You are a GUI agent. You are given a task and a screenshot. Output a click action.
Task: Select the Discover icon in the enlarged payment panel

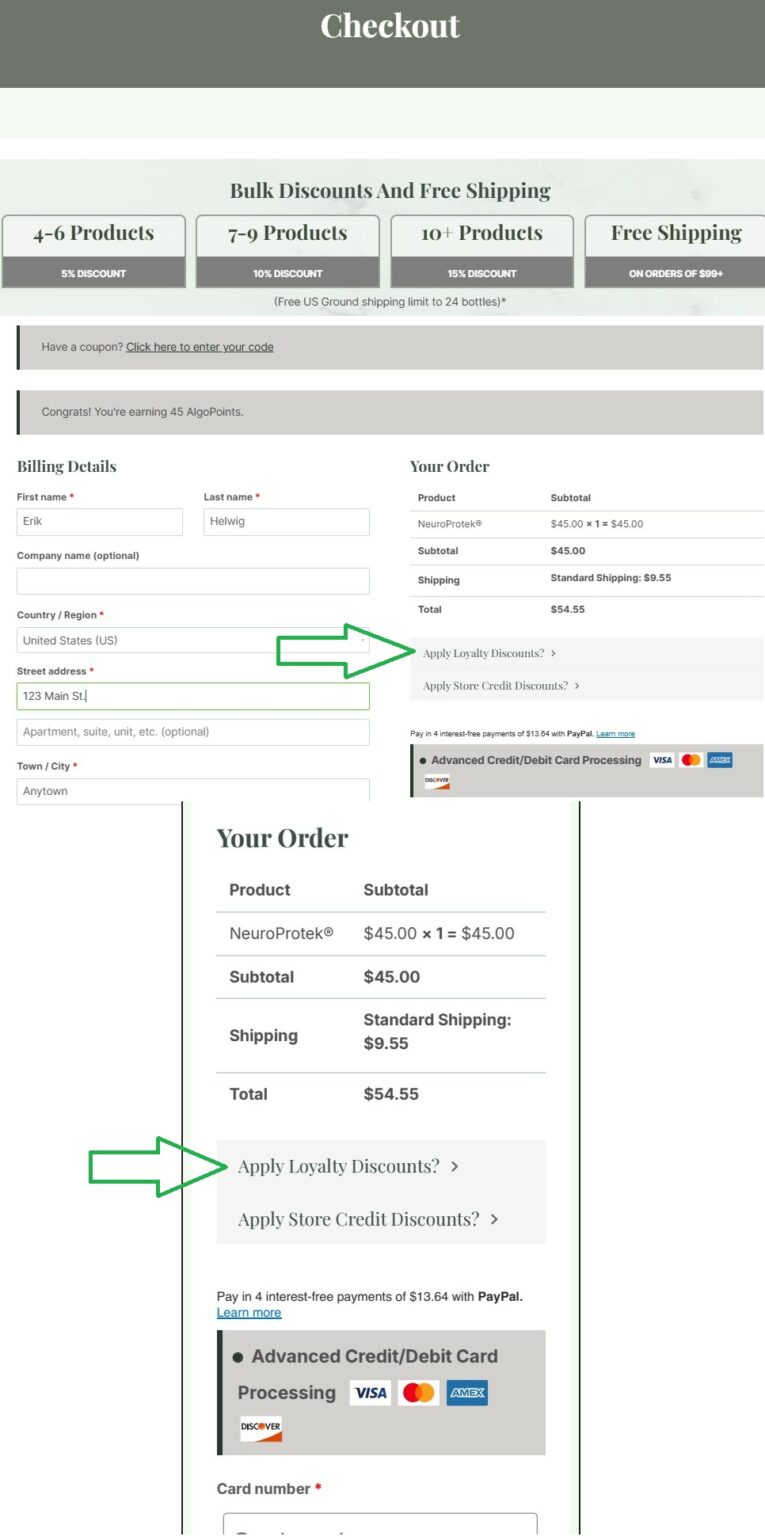click(260, 1426)
